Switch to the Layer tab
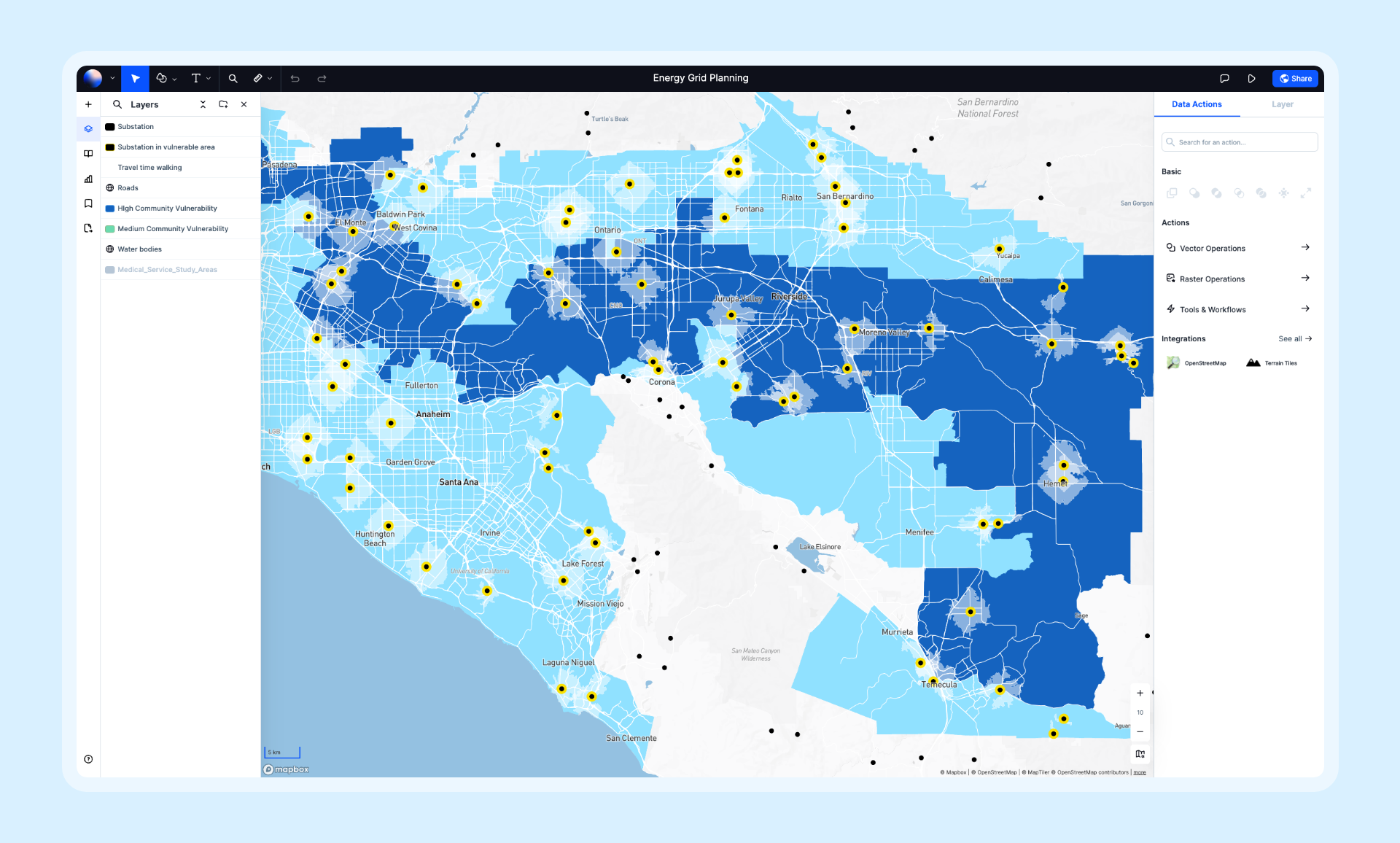The height and width of the screenshot is (843, 1400). tap(1283, 104)
